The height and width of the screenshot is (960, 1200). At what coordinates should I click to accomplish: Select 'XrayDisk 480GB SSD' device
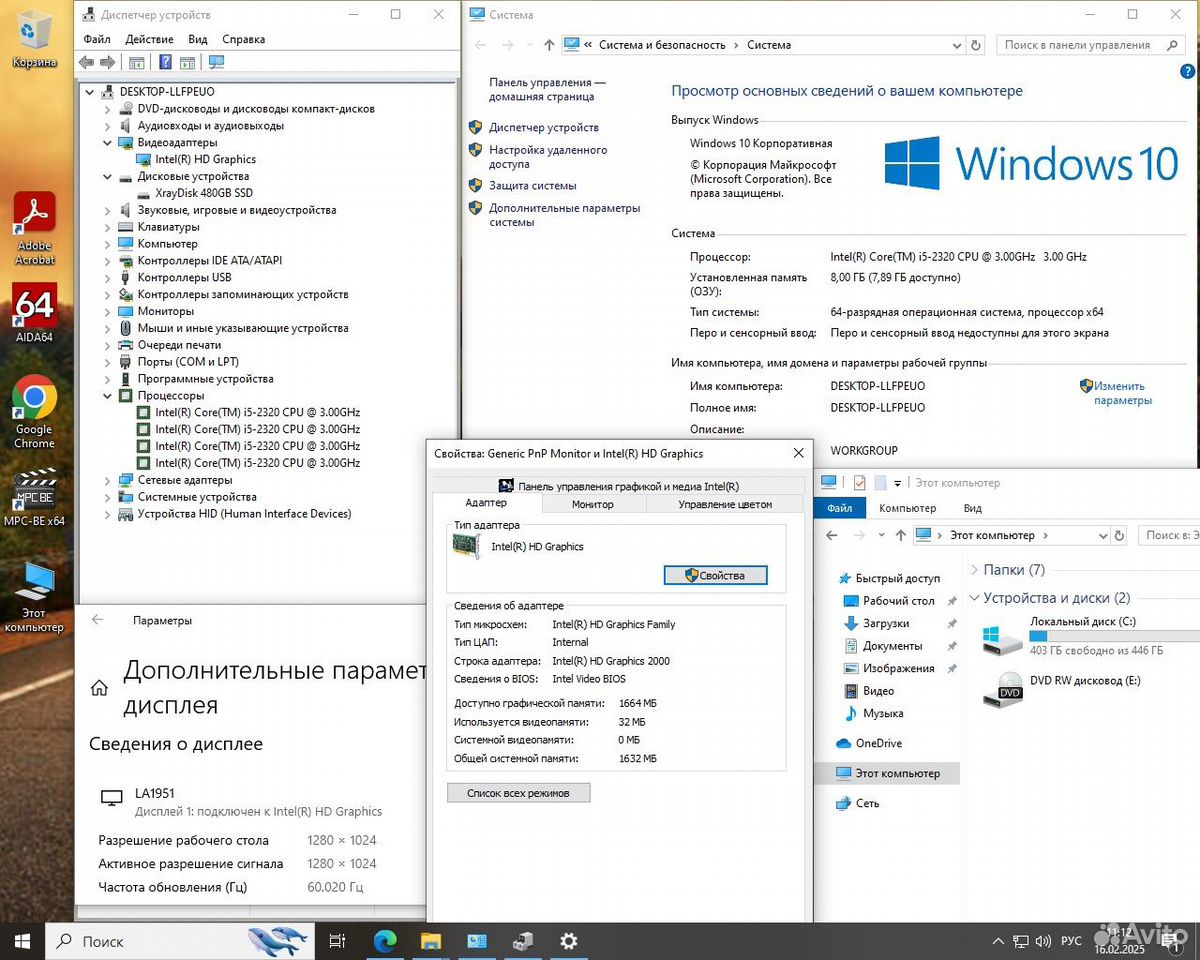point(204,193)
